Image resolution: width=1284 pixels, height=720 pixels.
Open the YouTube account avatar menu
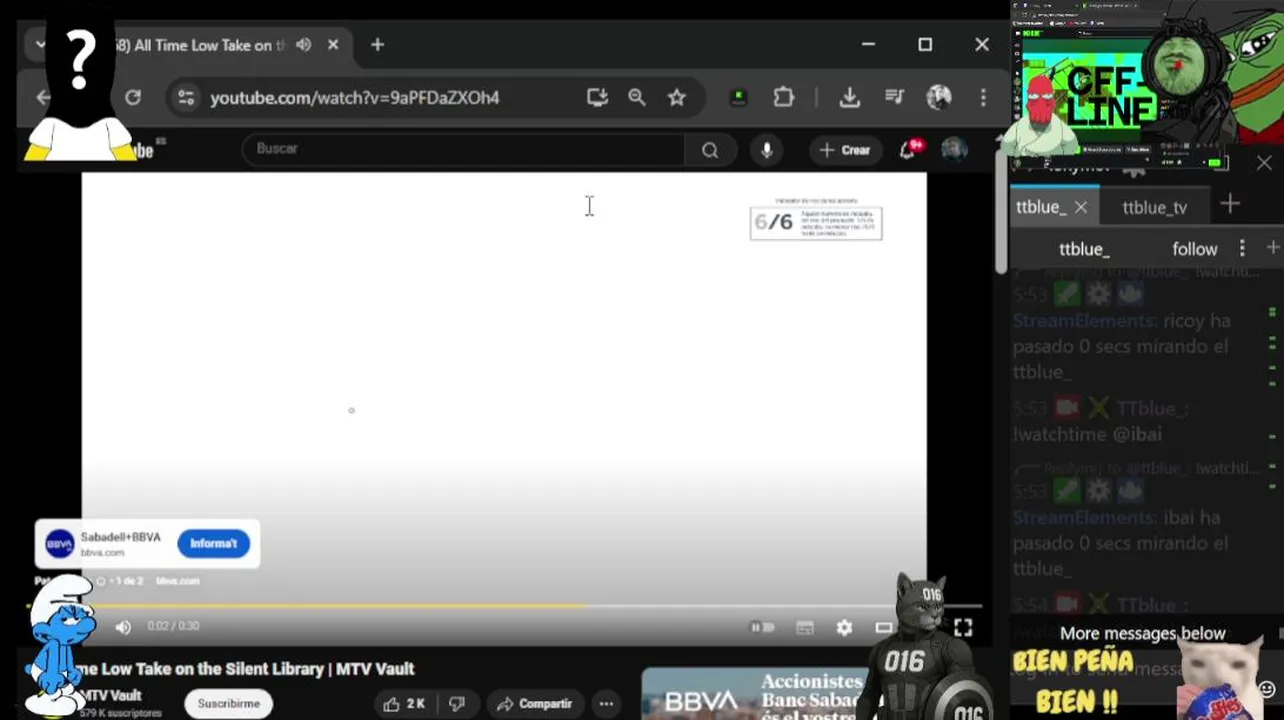tap(954, 150)
